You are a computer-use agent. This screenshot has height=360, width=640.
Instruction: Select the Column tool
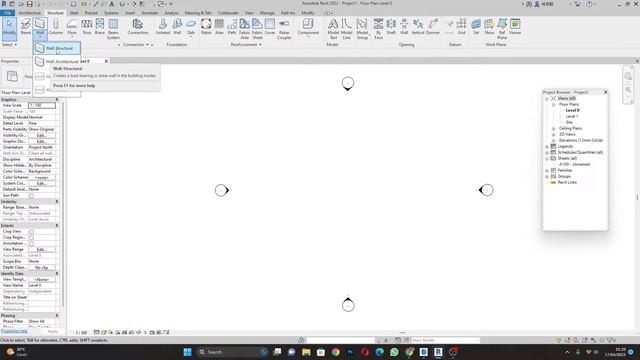(x=56, y=27)
